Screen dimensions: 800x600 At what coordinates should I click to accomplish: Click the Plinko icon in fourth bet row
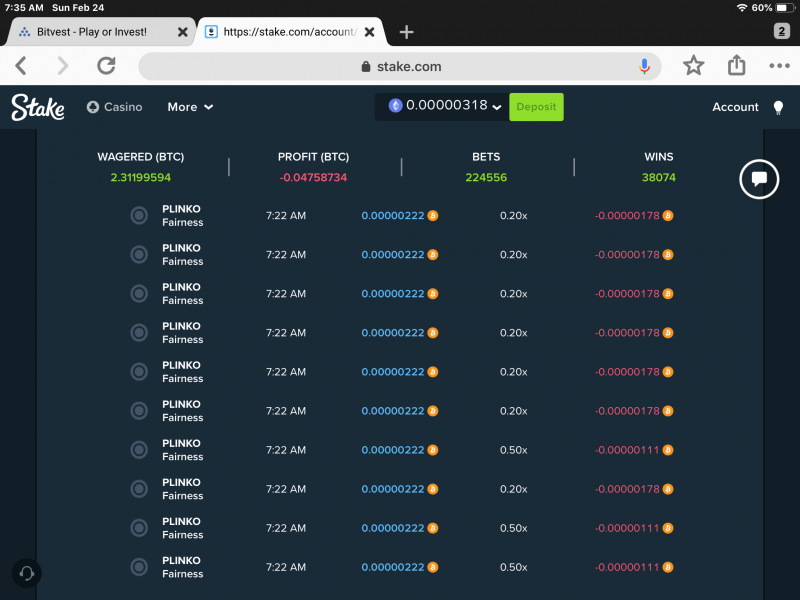click(139, 333)
